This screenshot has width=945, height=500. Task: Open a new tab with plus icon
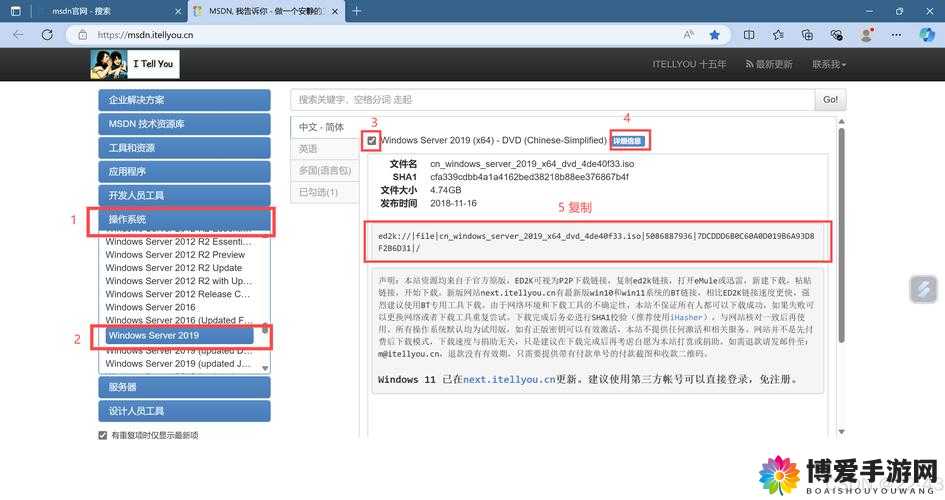(356, 11)
